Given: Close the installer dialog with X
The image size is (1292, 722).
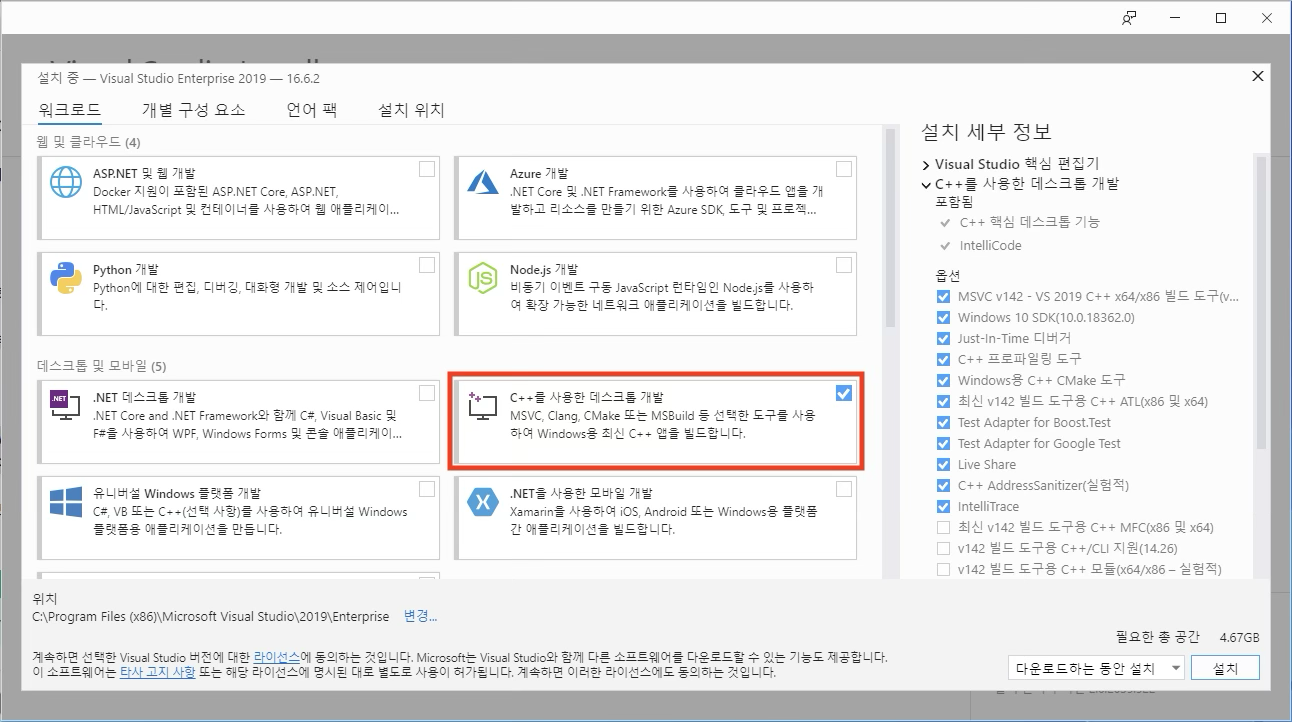Looking at the screenshot, I should (1257, 76).
